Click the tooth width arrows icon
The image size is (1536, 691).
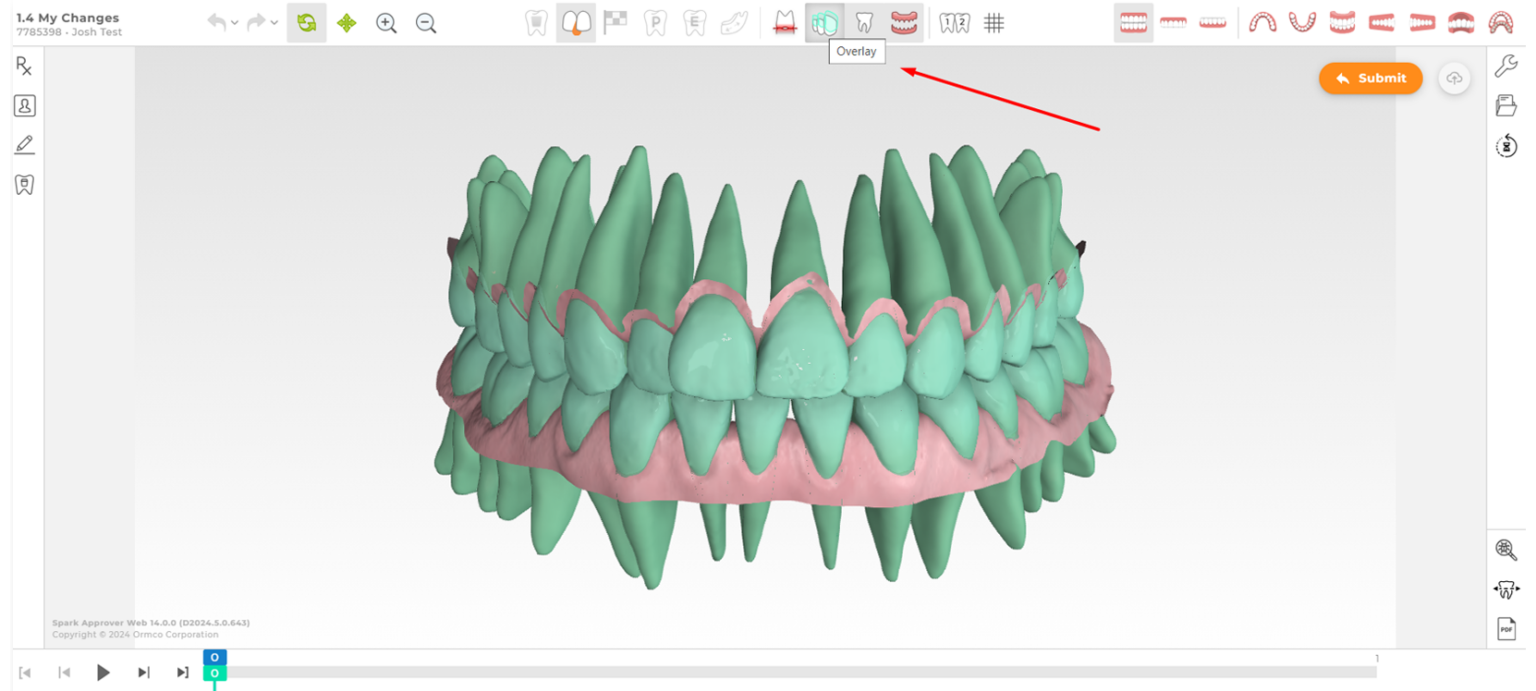coord(1506,589)
